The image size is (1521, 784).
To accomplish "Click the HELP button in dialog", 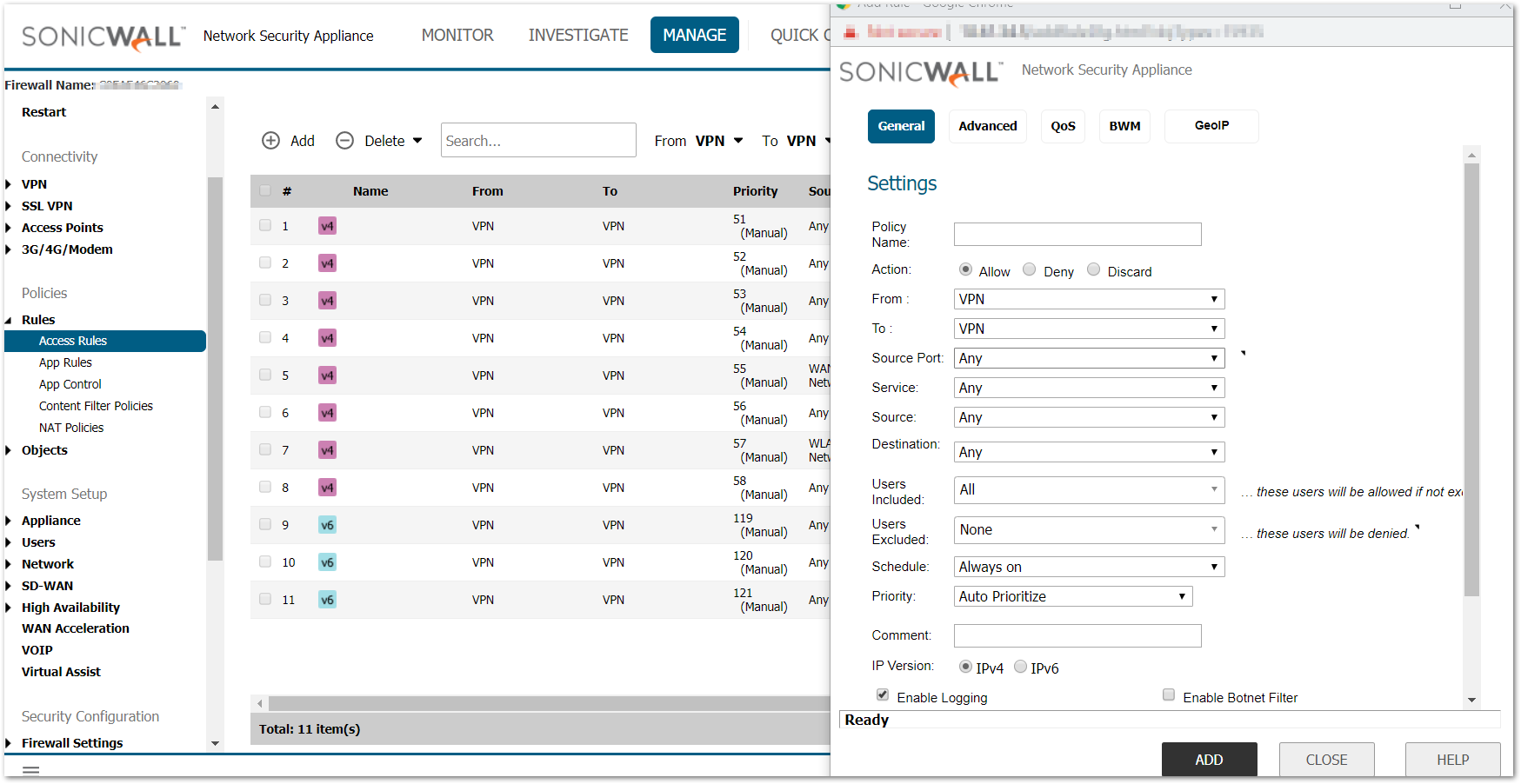I will (x=1453, y=760).
